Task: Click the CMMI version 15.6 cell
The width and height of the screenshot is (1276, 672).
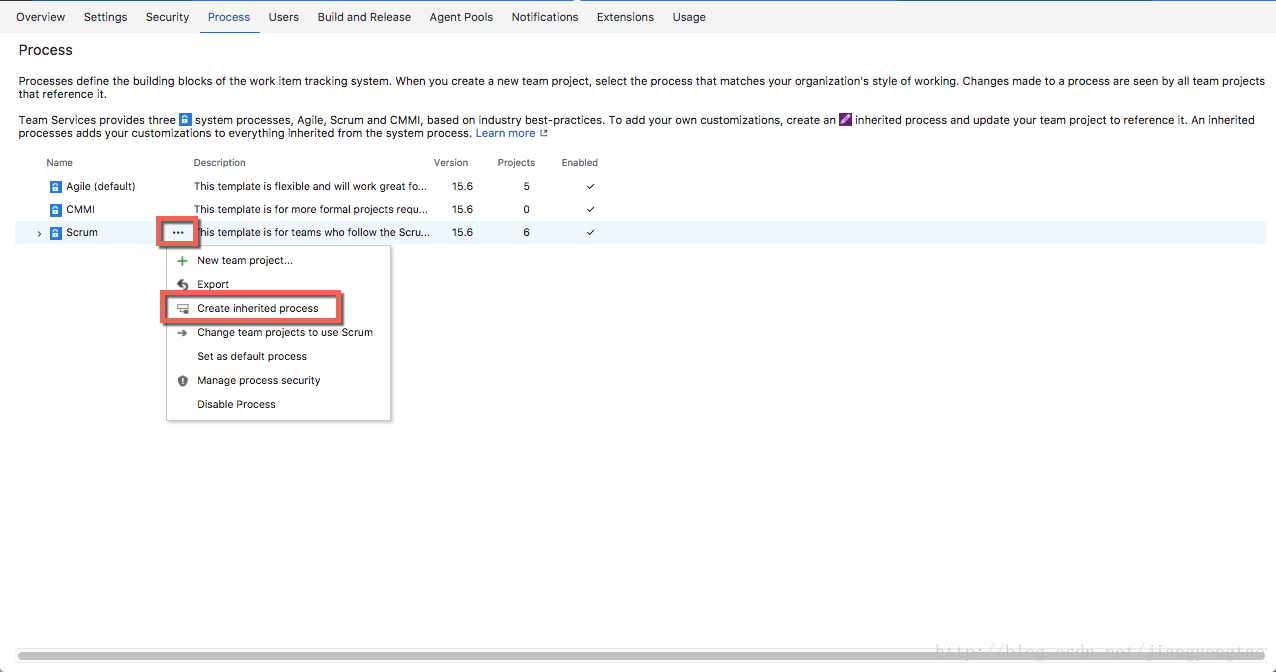Action: click(x=462, y=209)
